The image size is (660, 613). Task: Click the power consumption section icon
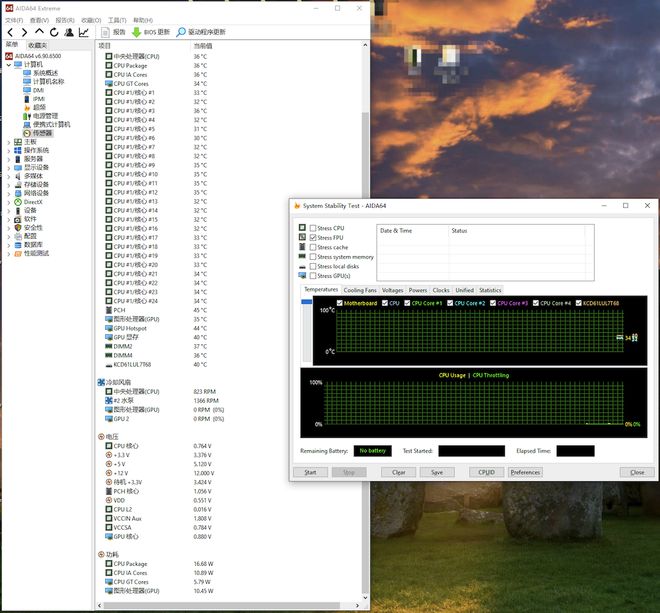coord(101,554)
